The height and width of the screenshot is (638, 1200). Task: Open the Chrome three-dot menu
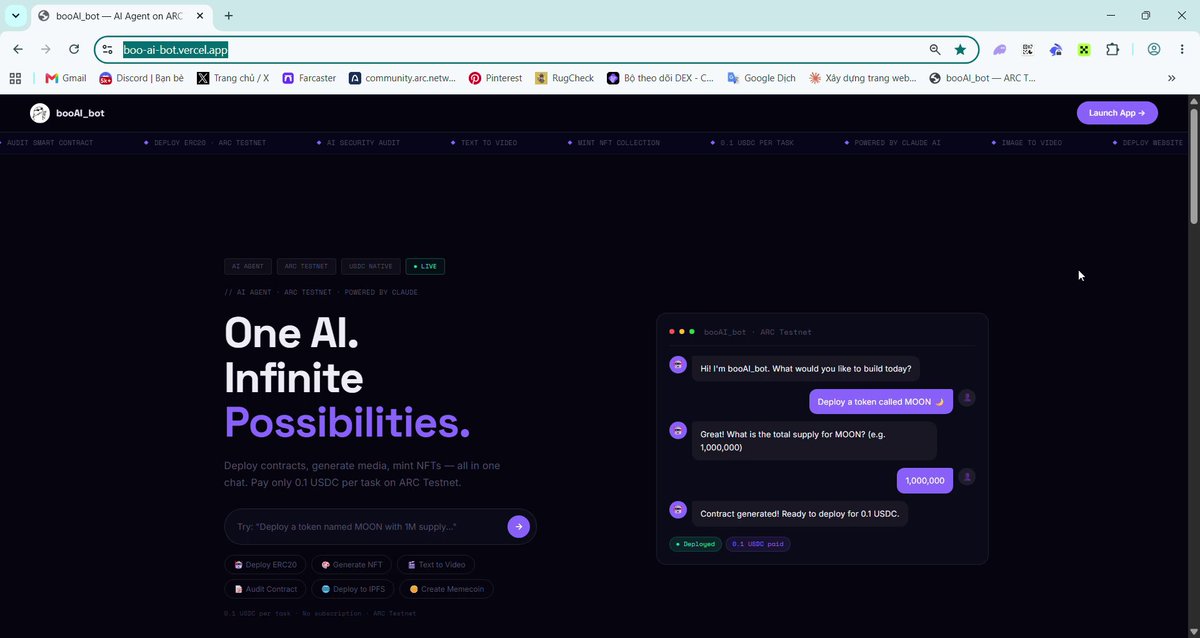1182,49
